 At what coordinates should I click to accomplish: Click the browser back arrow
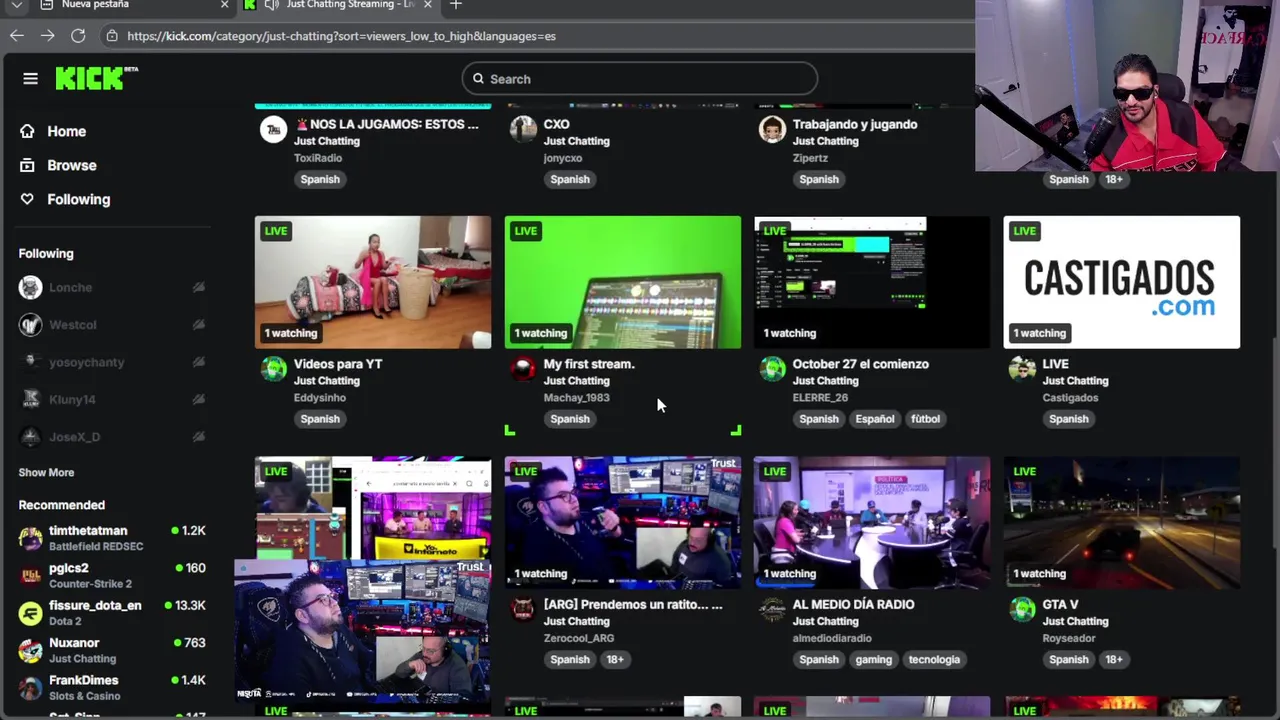(17, 36)
